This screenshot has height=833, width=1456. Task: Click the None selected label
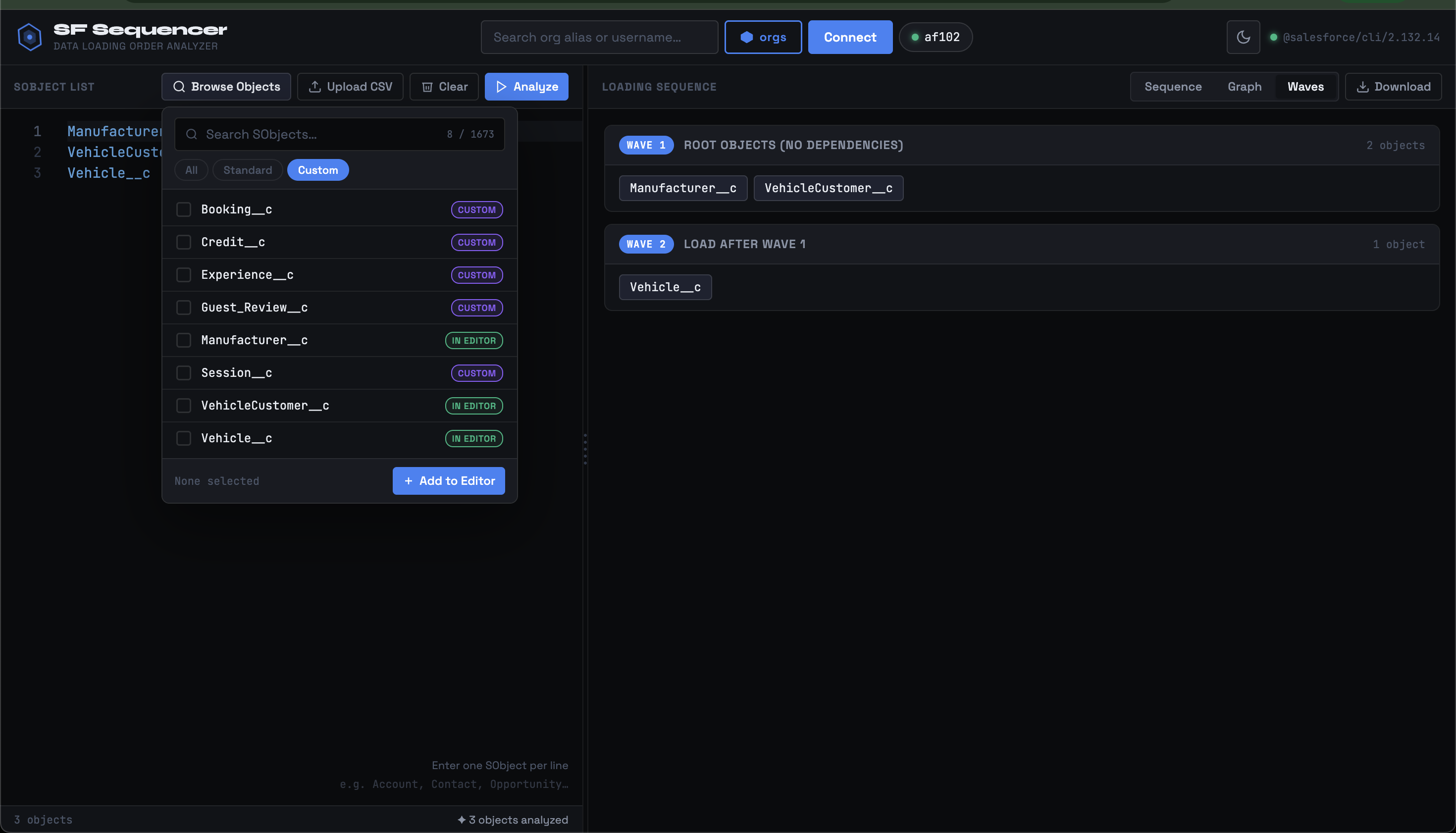tap(217, 481)
